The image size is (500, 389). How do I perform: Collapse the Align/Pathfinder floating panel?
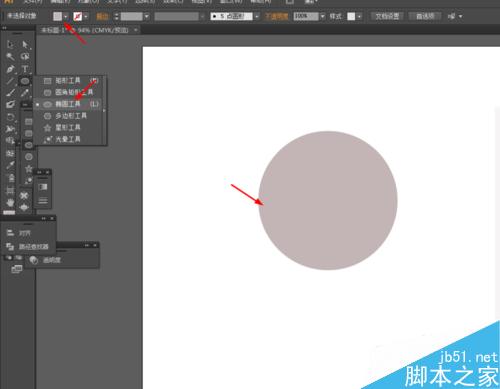click(44, 218)
